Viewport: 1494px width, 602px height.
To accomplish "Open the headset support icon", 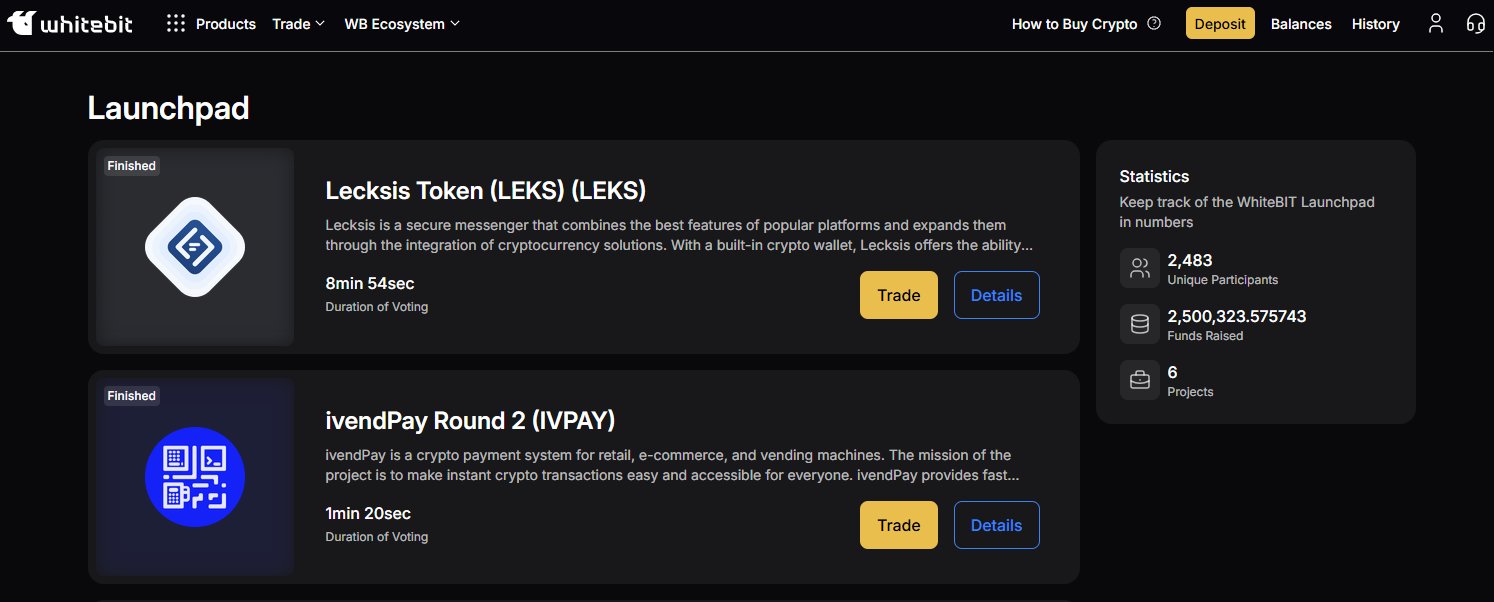I will tap(1475, 23).
